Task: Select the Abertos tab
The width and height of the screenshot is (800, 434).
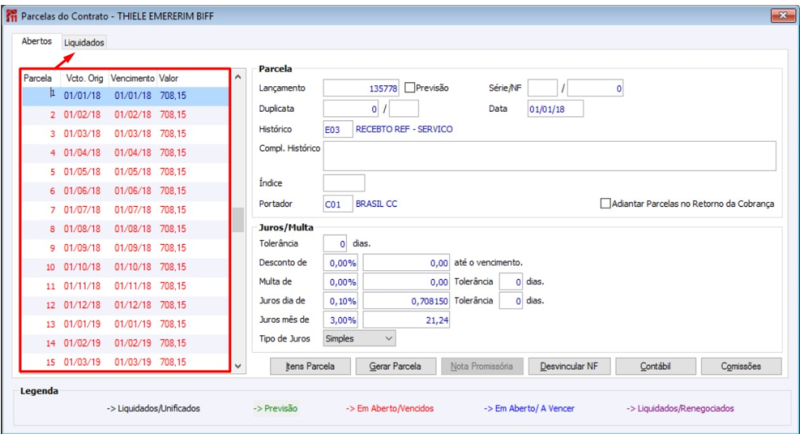Action: (x=37, y=41)
